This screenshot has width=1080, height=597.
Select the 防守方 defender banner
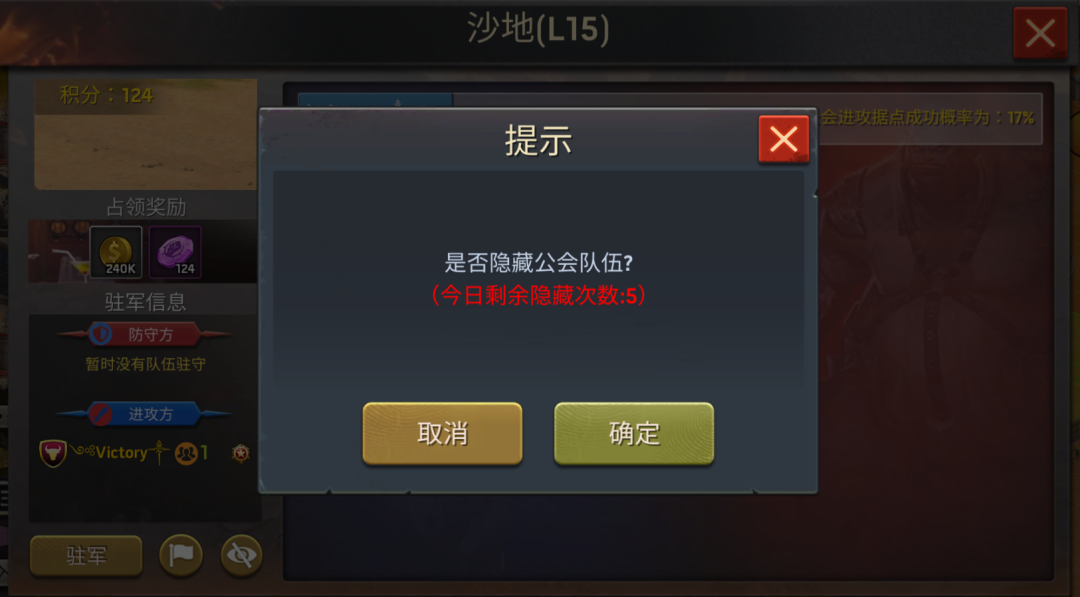tap(145, 335)
